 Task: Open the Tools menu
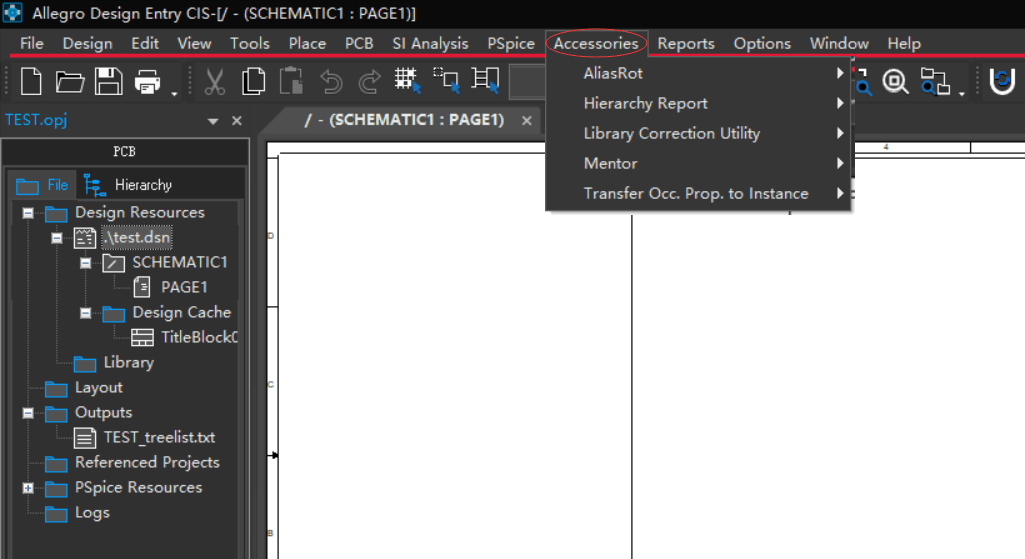click(x=250, y=43)
